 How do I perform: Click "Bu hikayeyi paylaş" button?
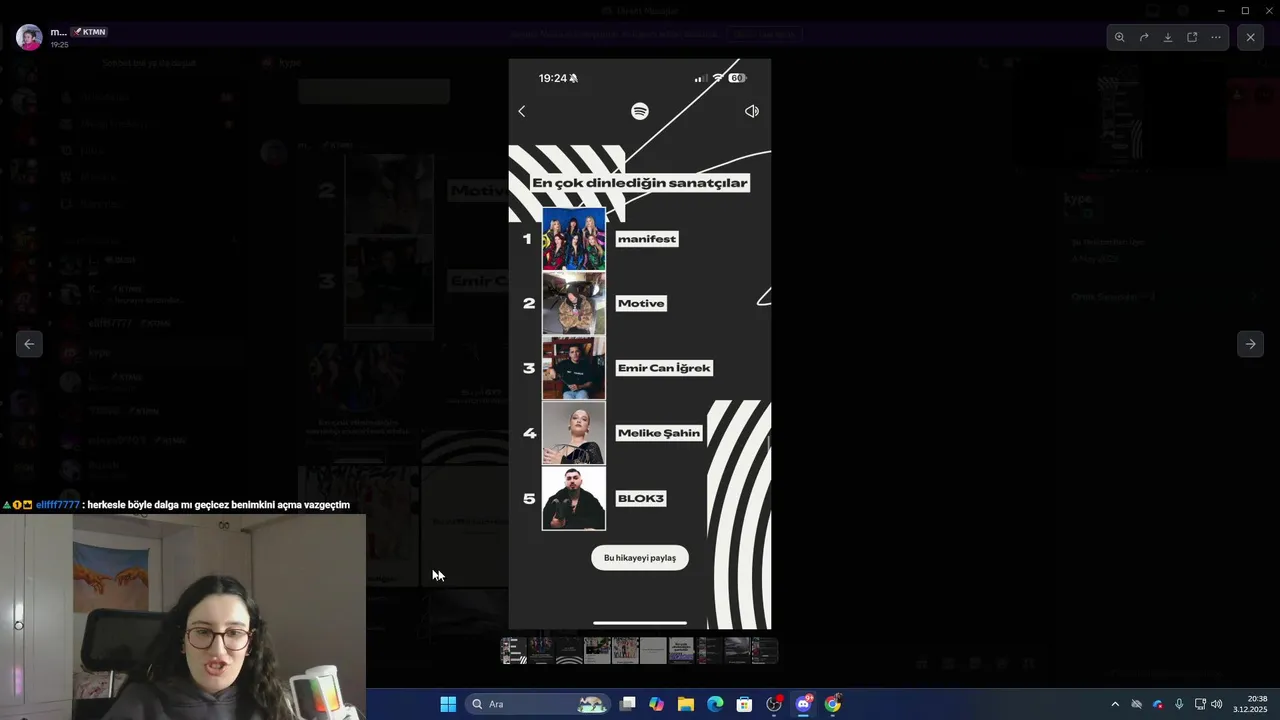click(640, 558)
